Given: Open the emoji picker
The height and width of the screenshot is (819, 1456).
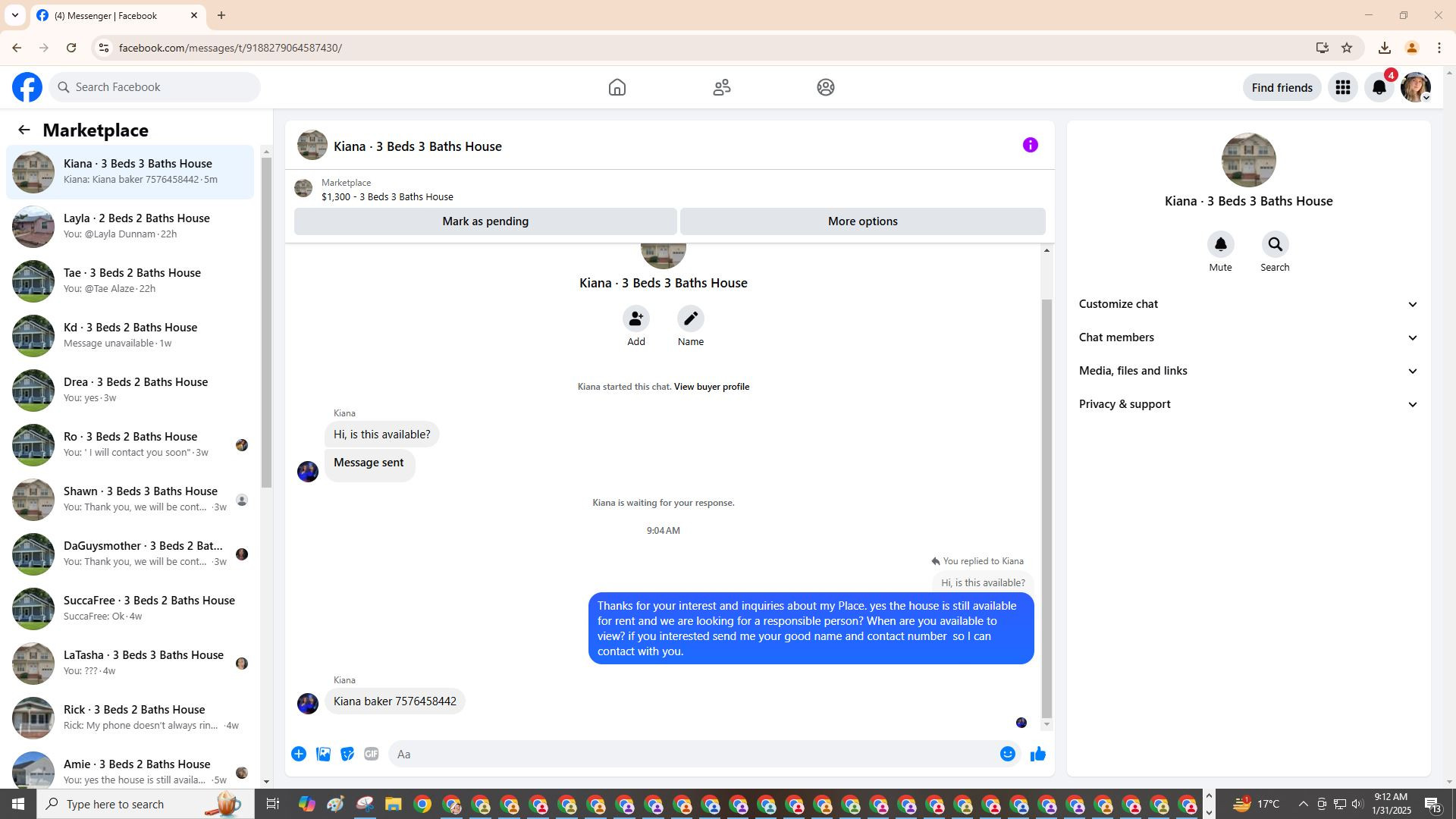Looking at the screenshot, I should click(x=1008, y=754).
